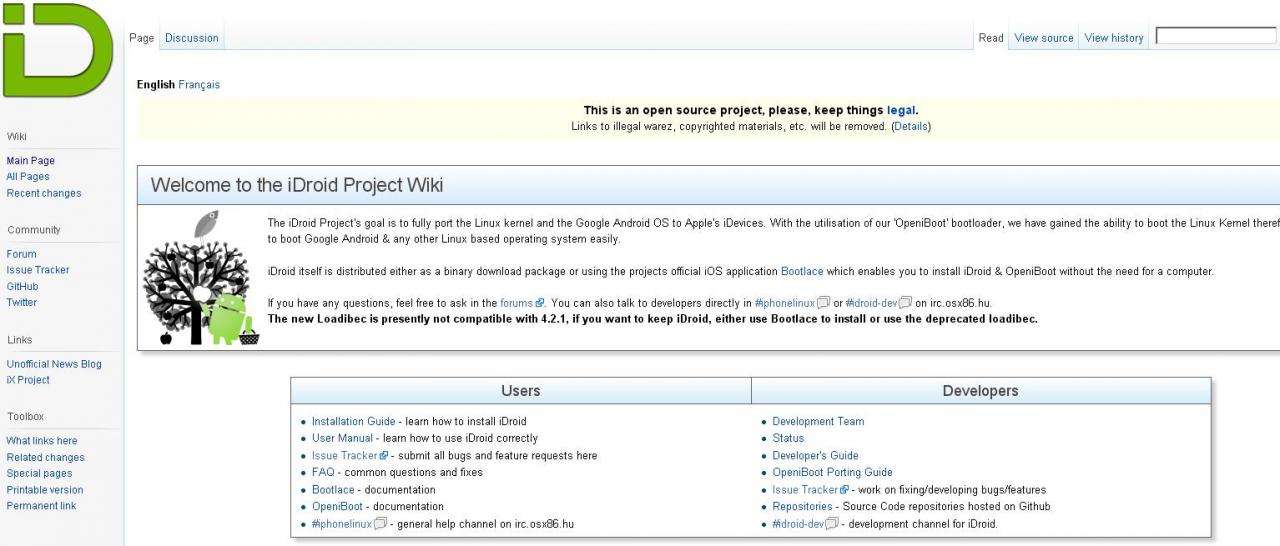Go to Main Page in sidebar

coord(31,161)
